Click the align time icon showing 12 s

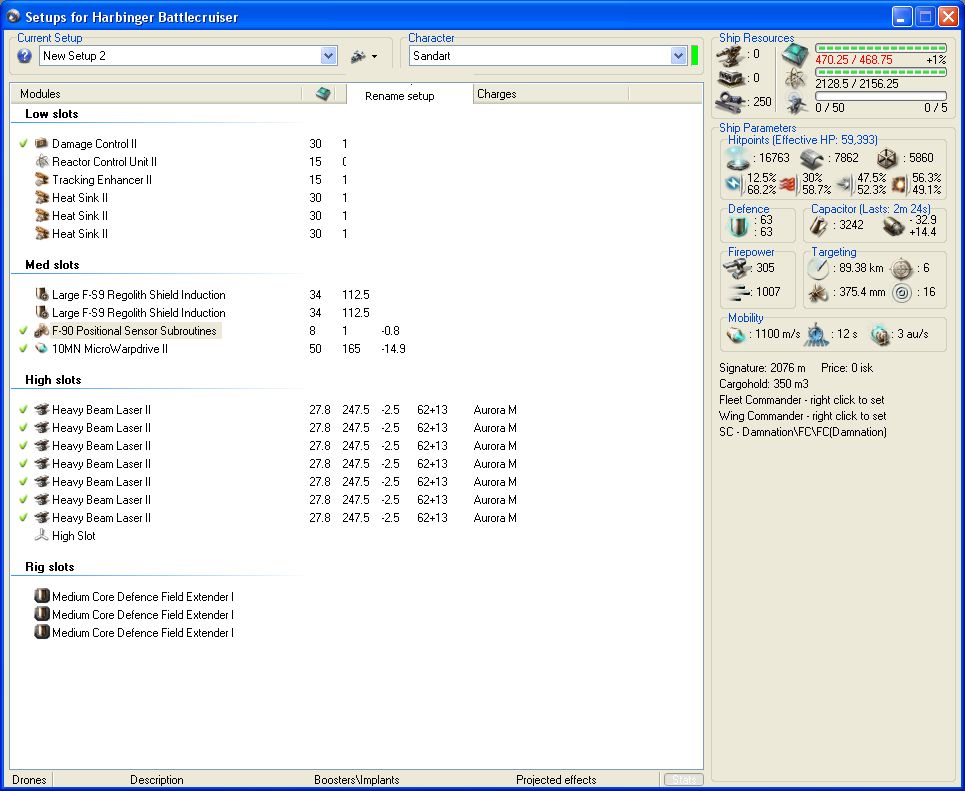tap(816, 334)
